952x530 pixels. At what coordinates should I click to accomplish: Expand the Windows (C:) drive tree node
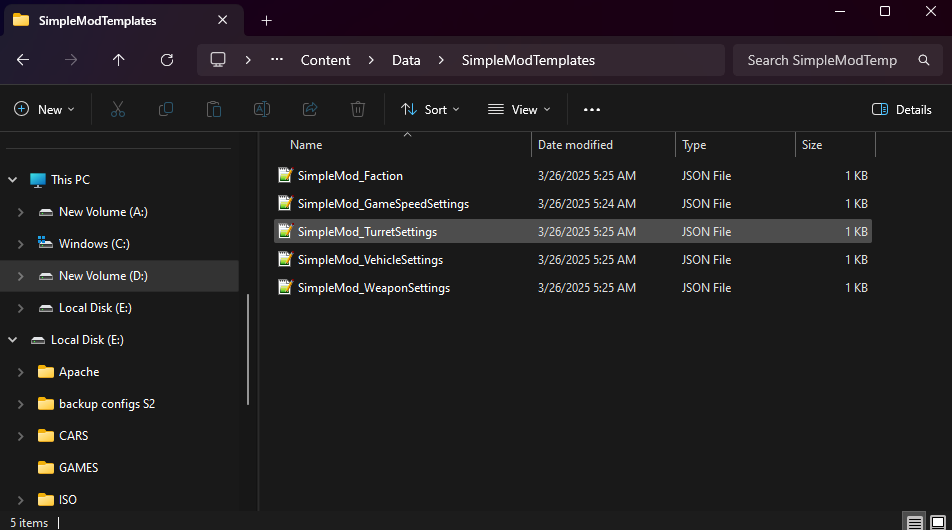[x=21, y=244]
